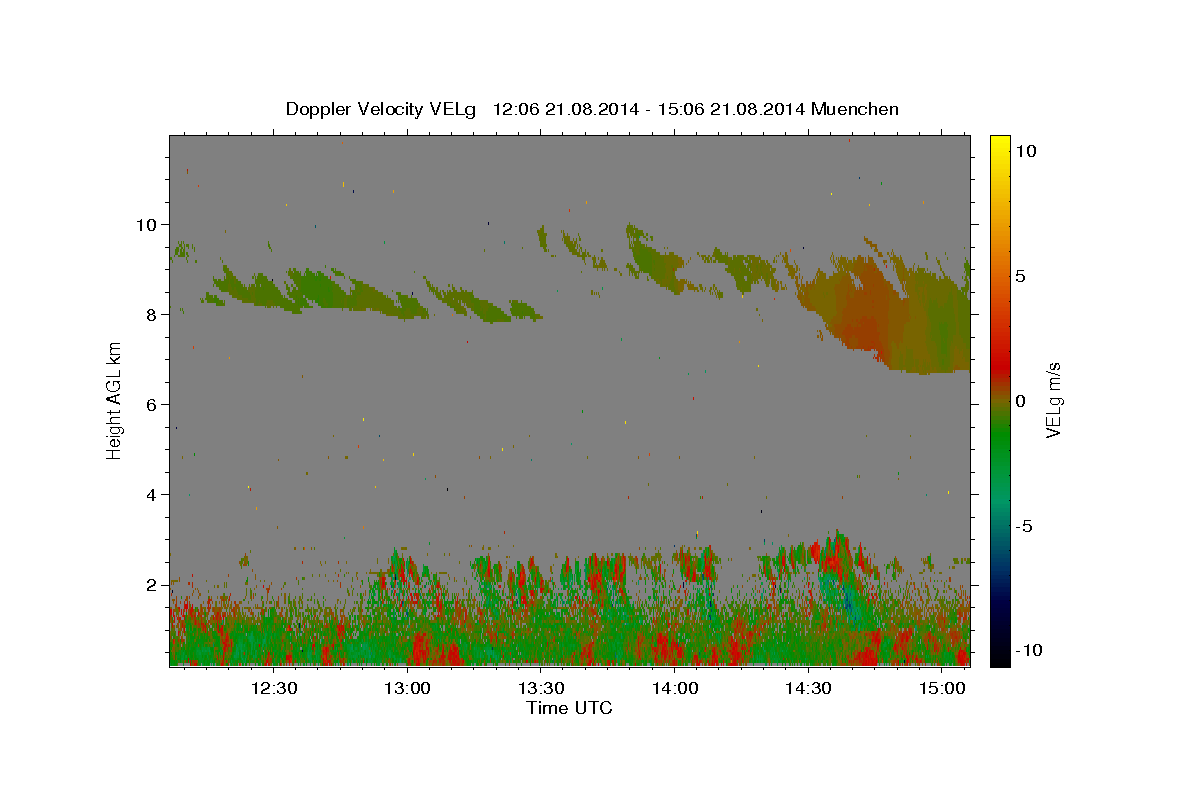Click the "Height AGL km" axis label
Screen dimensions: 1200x800
115,400
